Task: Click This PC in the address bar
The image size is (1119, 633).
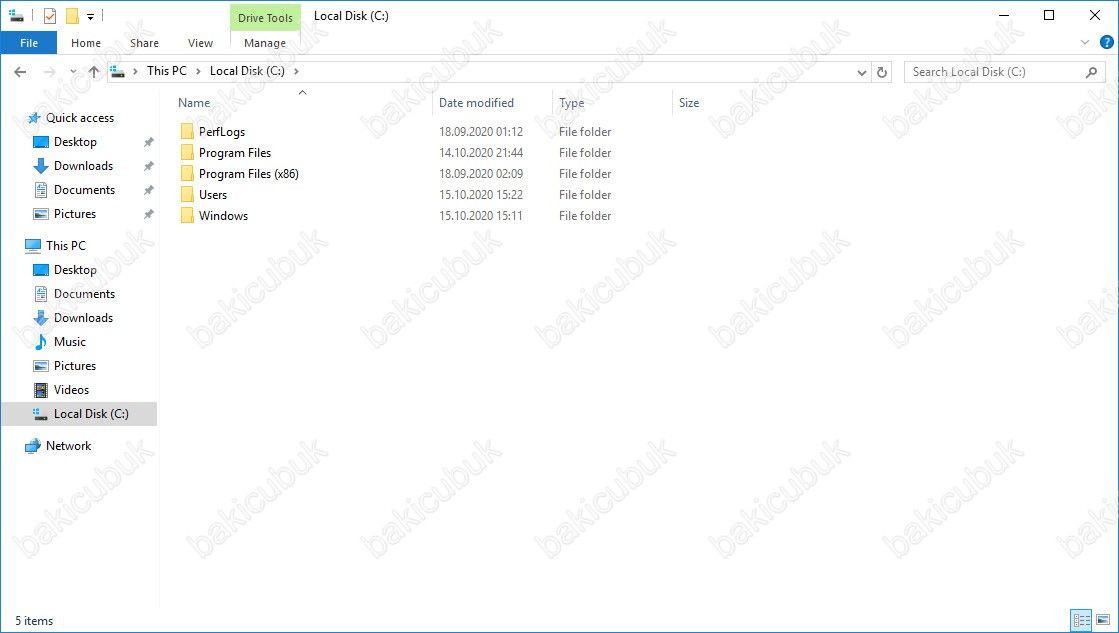Action: coord(167,71)
